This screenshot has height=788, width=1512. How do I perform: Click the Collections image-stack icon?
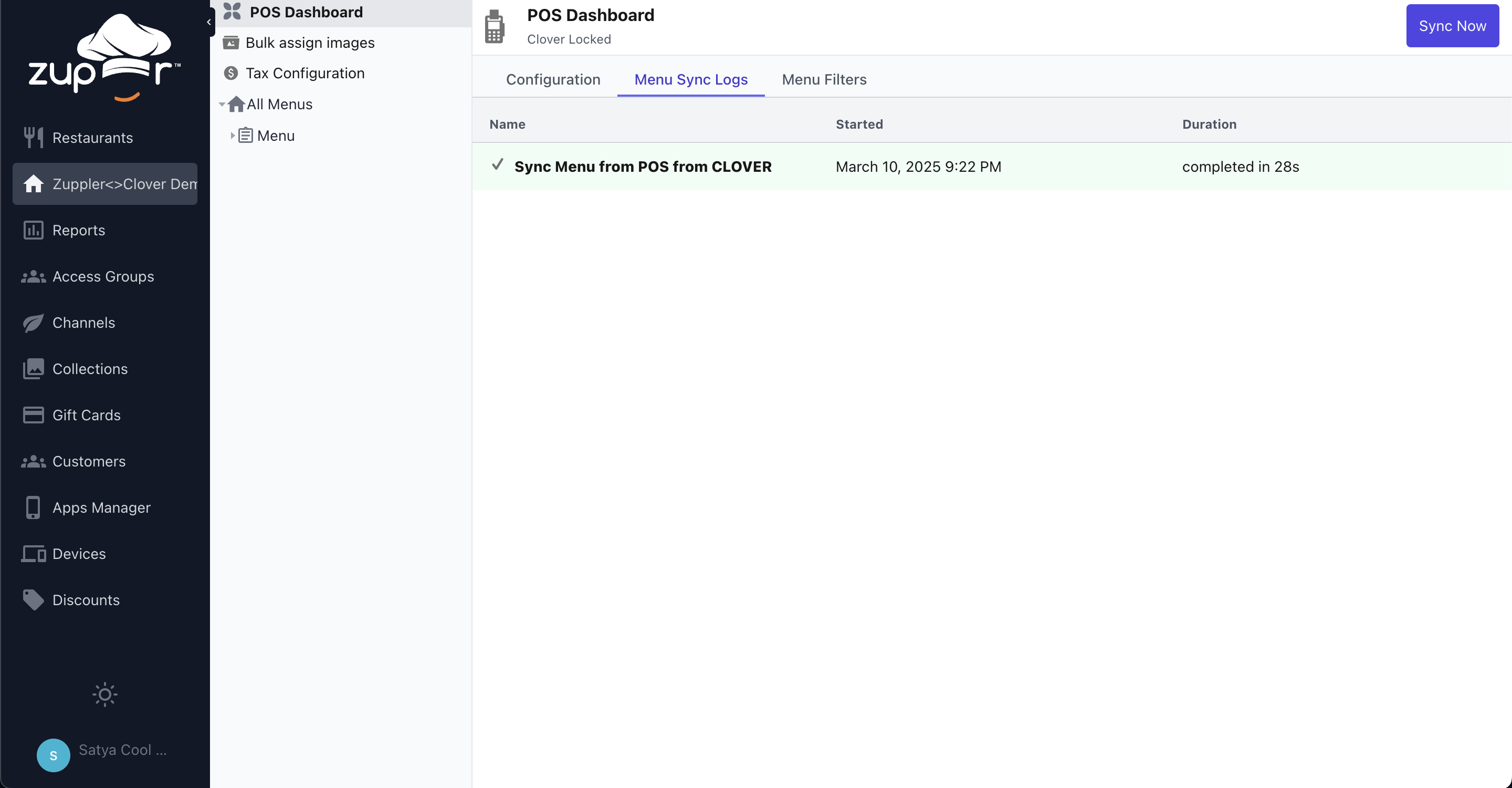pyautogui.click(x=33, y=369)
